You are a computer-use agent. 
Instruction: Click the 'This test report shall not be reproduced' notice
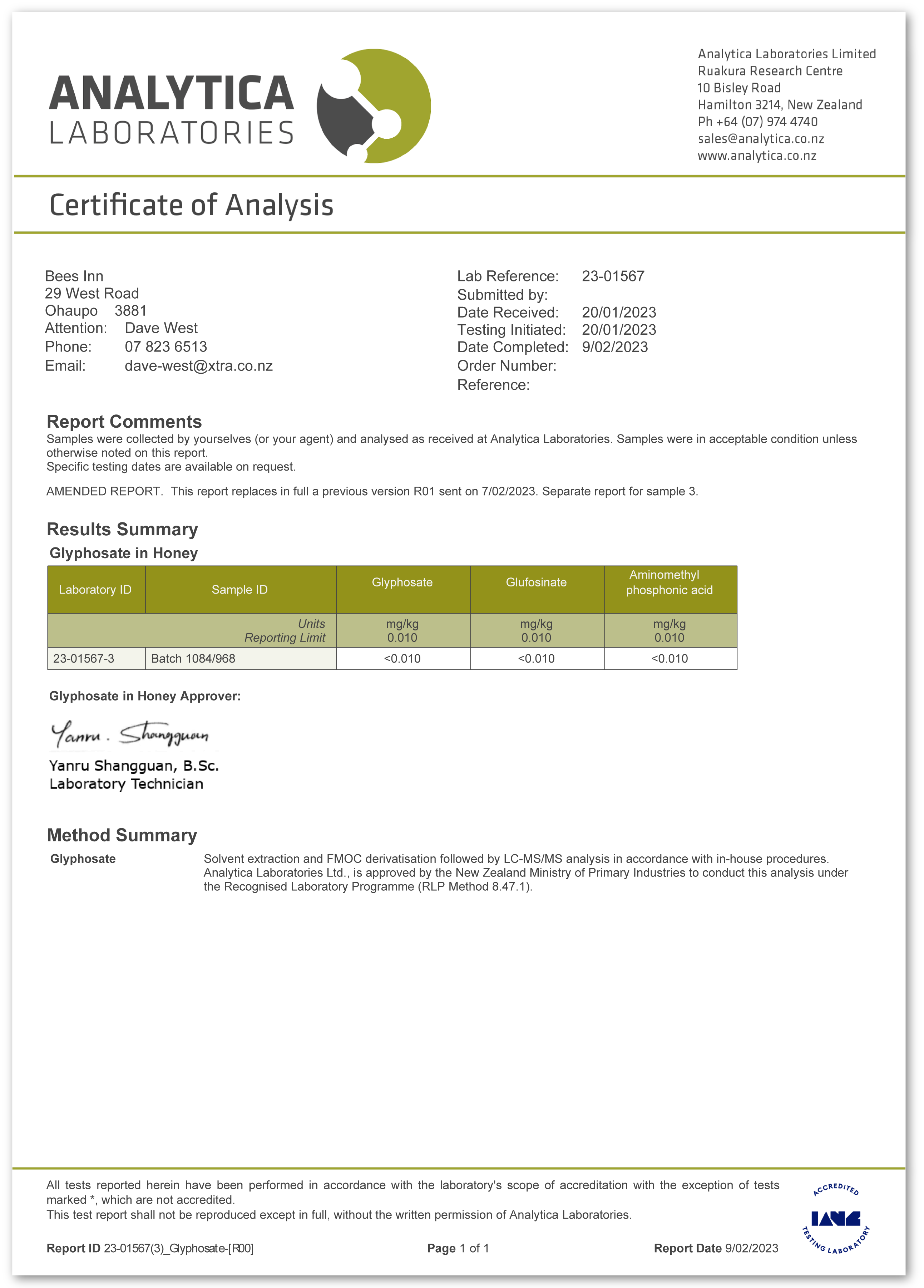[339, 1215]
